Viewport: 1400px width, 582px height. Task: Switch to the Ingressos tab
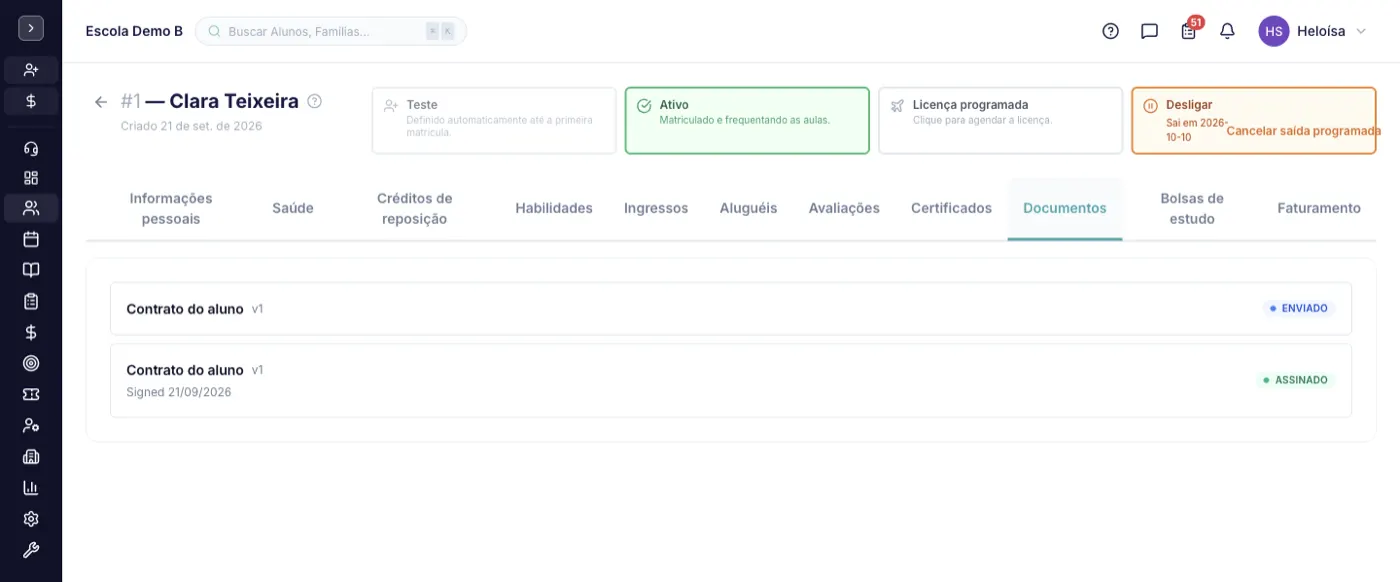656,208
